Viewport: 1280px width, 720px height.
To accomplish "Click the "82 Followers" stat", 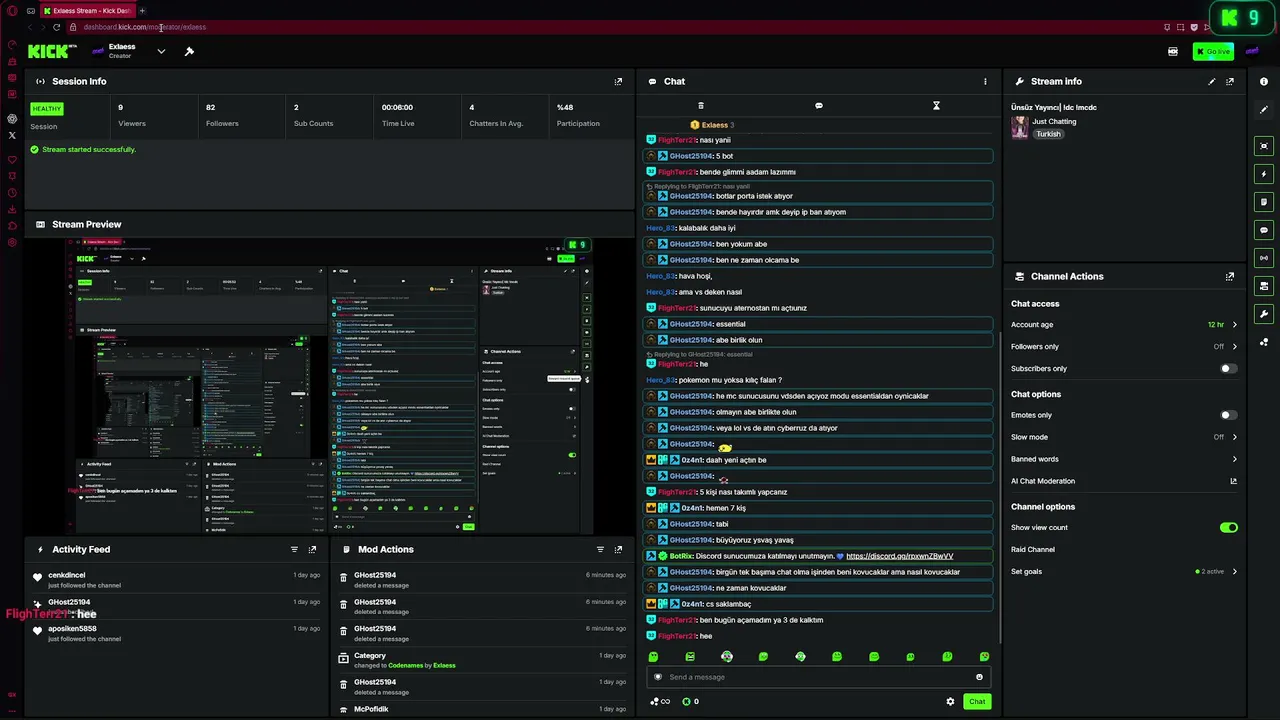I will click(x=222, y=115).
